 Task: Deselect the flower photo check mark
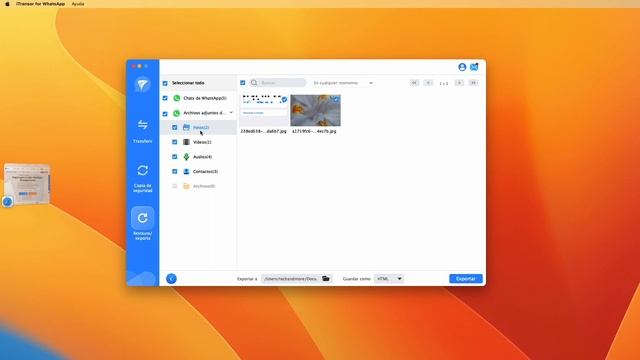click(336, 99)
